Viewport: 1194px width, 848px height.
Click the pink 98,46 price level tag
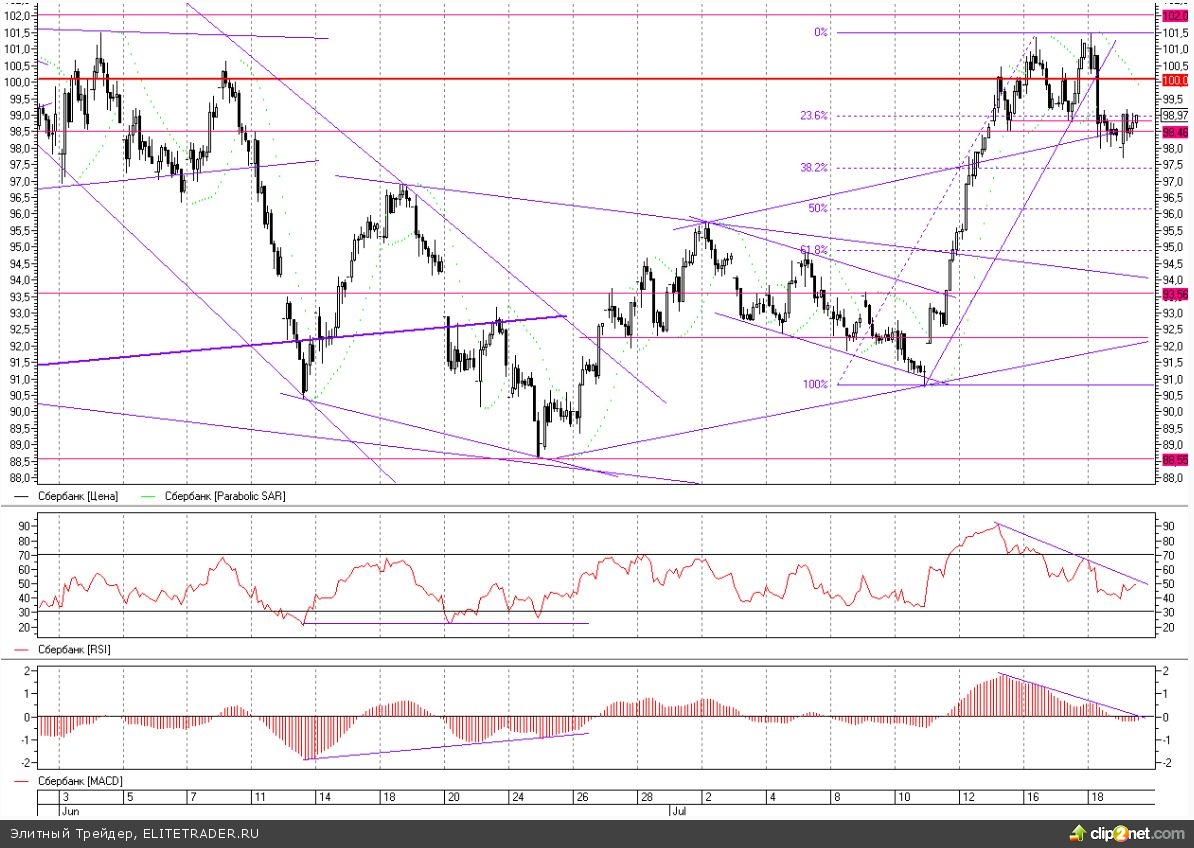1174,132
